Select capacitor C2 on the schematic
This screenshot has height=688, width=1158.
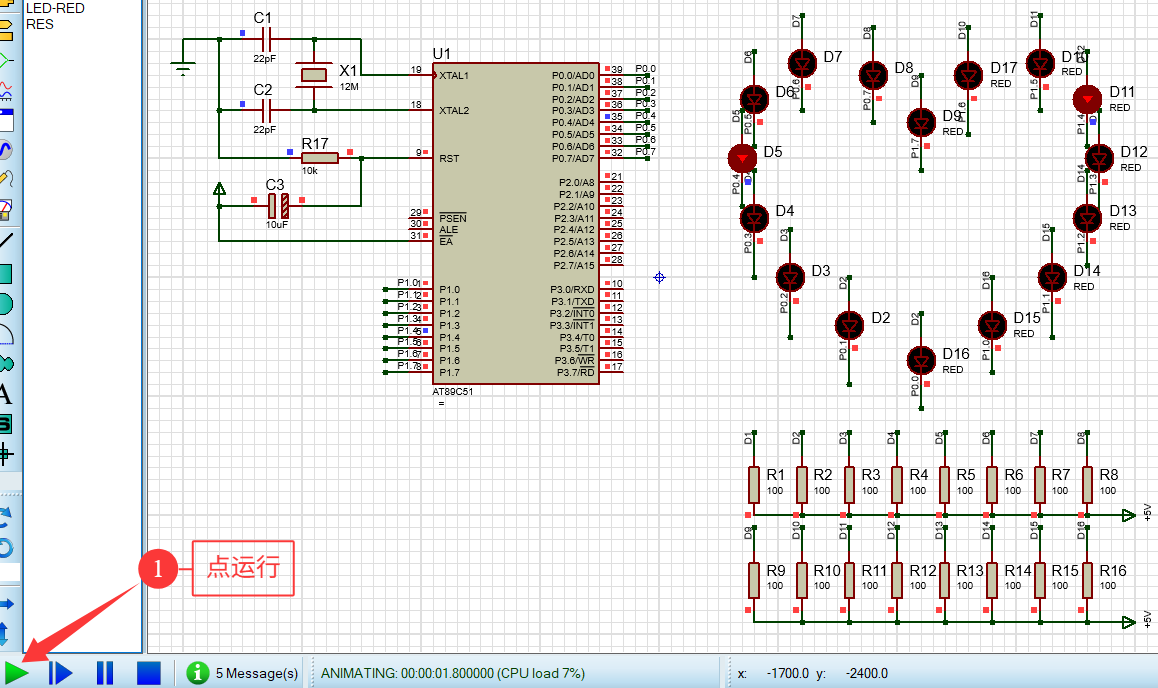(x=267, y=111)
